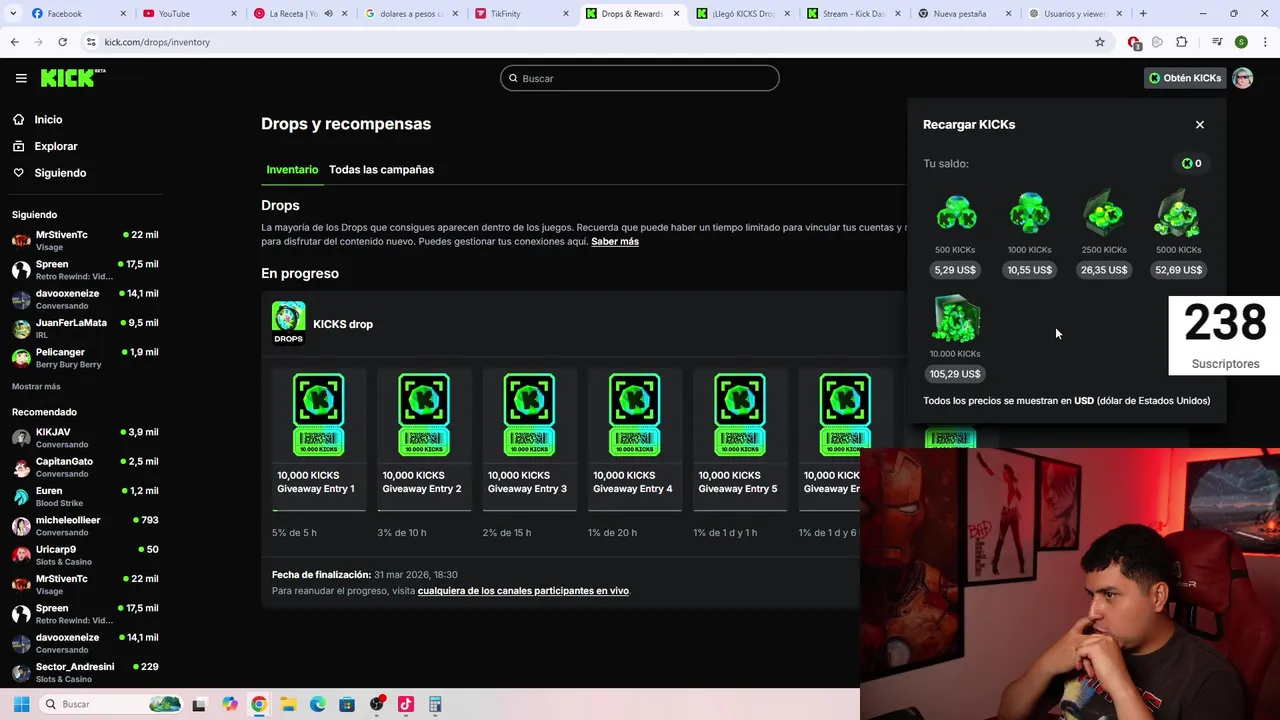Open JuanFerLaMata channel in sidebar
Screen dimensions: 1280x720
(x=84, y=329)
